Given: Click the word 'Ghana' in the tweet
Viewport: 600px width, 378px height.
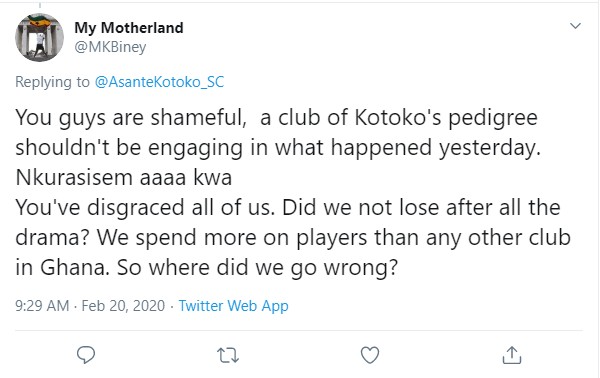Looking at the screenshot, I should 75,268.
